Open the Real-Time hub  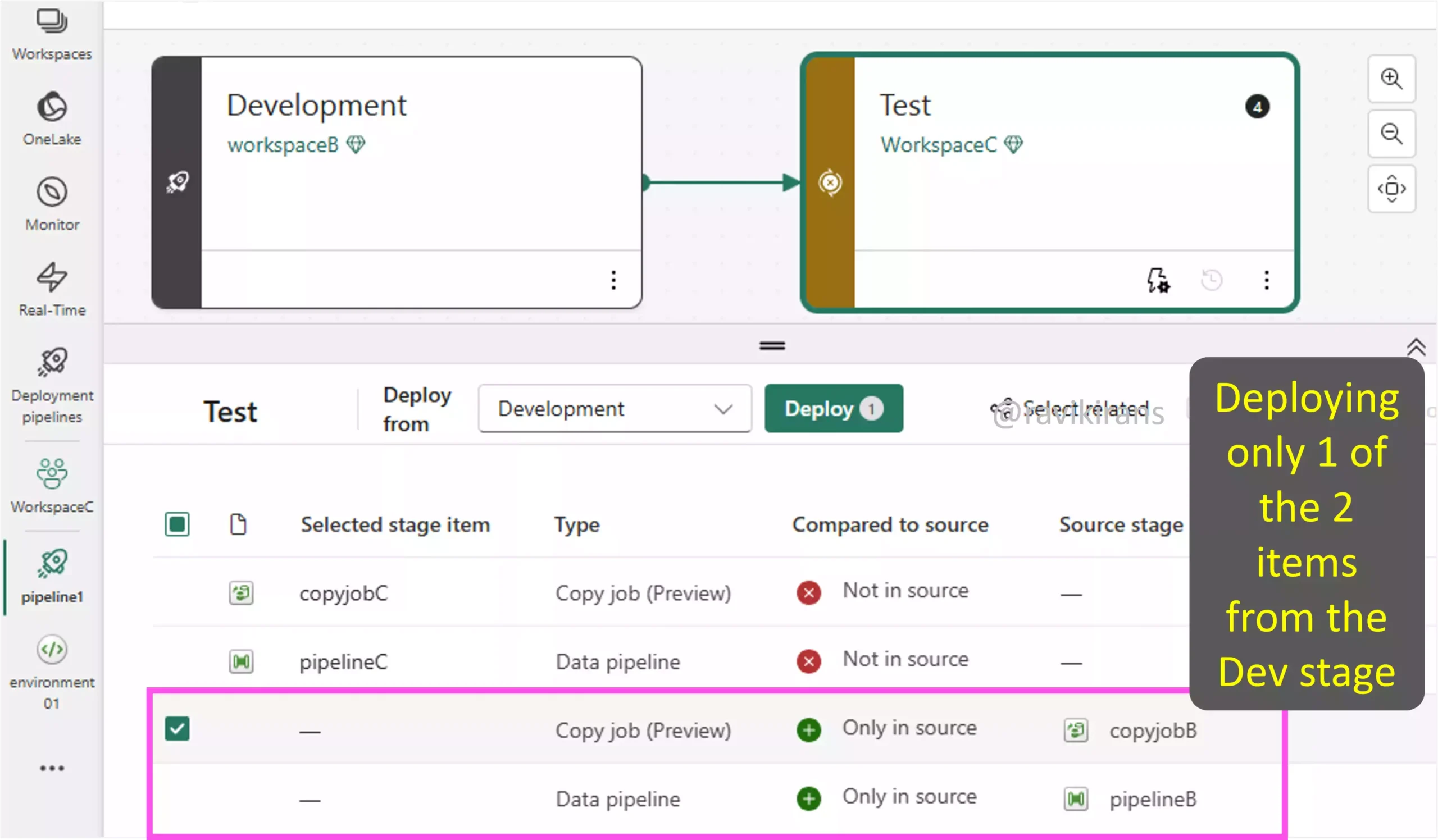point(52,290)
